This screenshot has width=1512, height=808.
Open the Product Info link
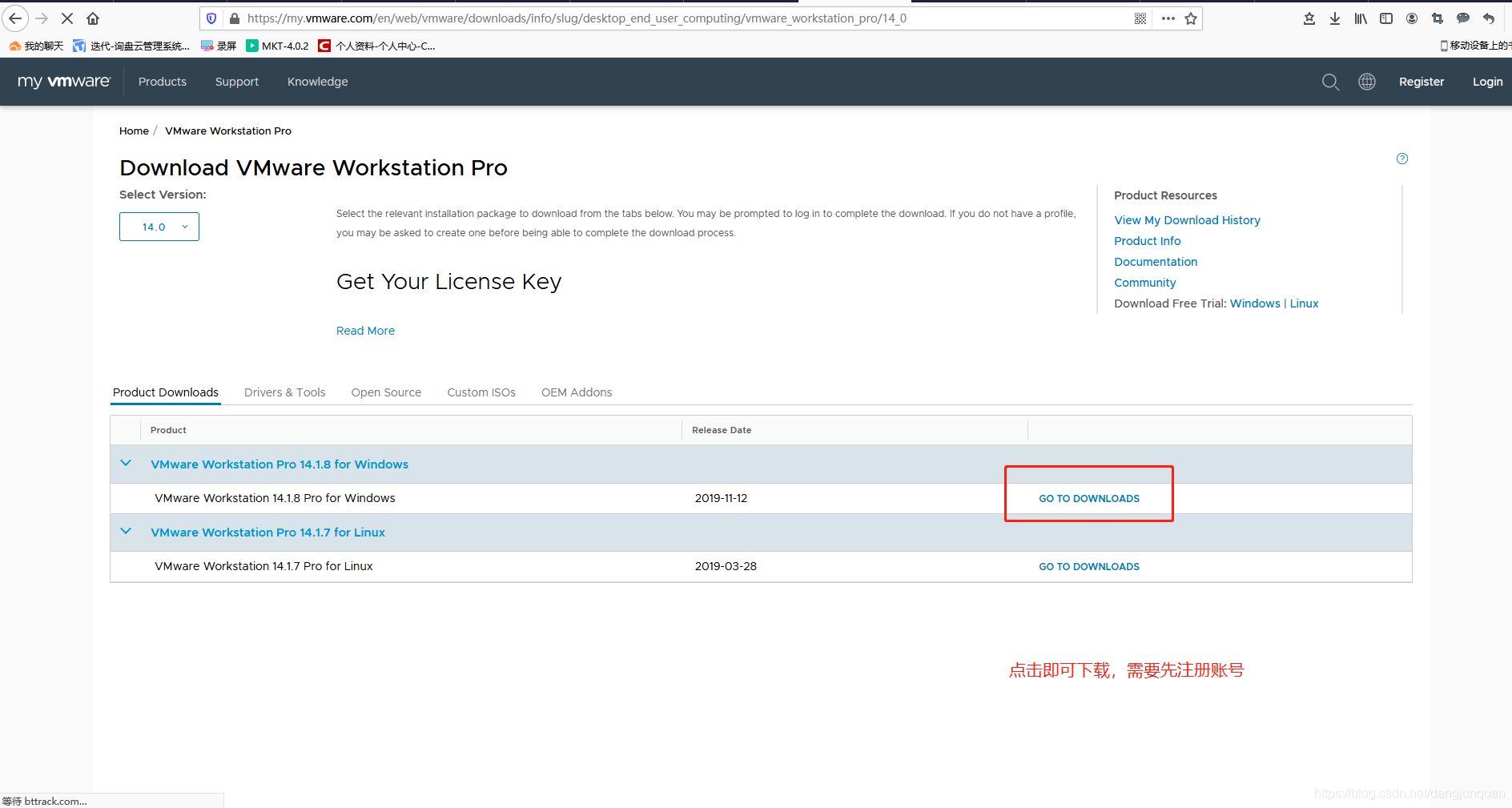click(1147, 241)
